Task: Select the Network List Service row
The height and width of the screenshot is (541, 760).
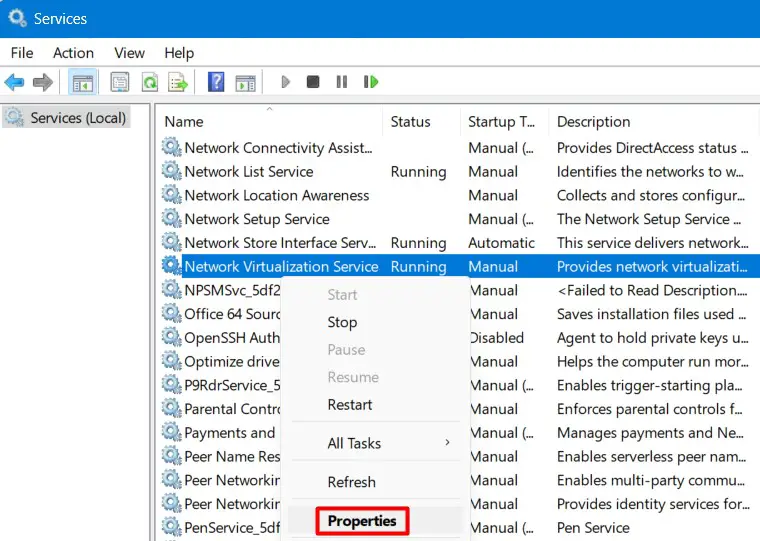Action: click(249, 171)
